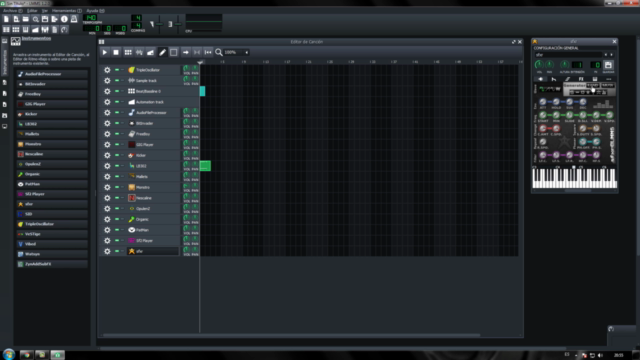Click the Guardar save preset button

click(x=608, y=65)
